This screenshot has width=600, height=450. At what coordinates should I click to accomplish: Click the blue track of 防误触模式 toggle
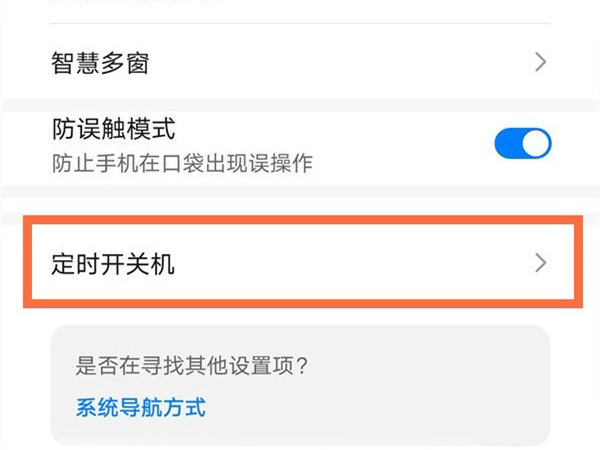pos(509,145)
